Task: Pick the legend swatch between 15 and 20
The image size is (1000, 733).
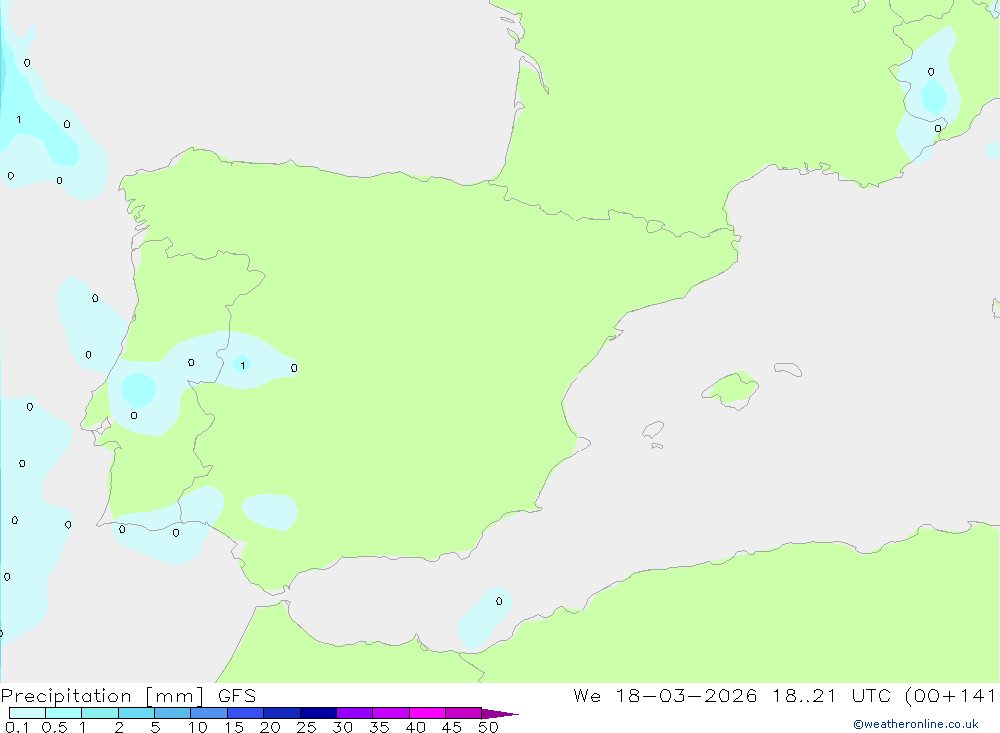Action: [246, 713]
